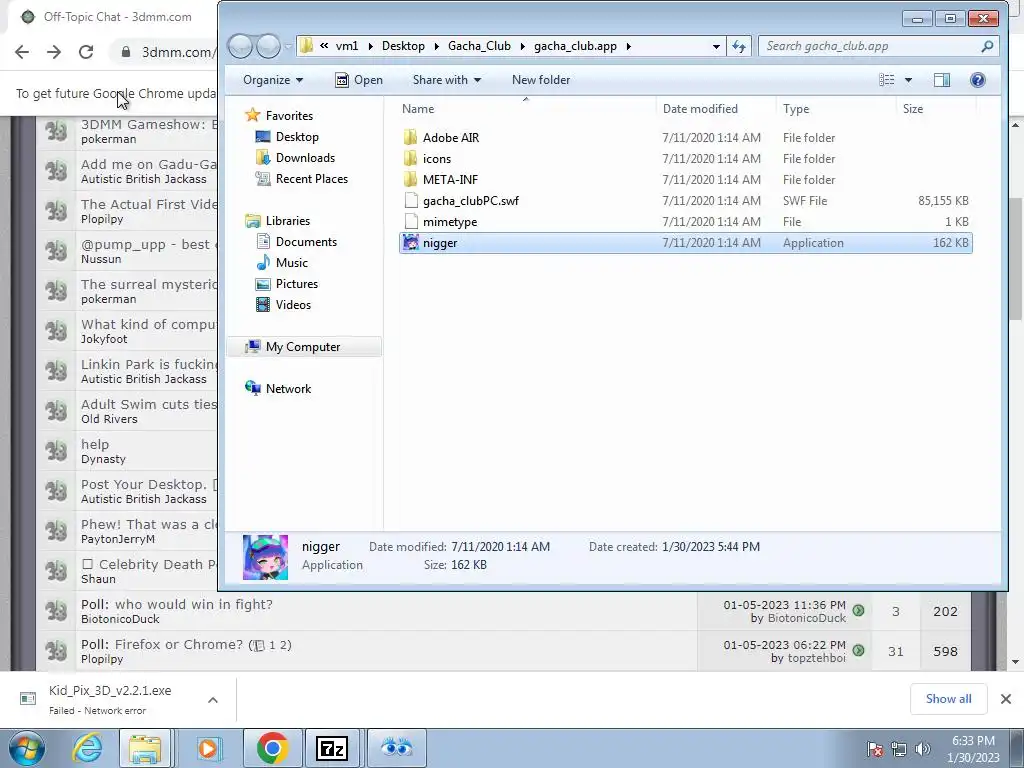Open Favorites in navigation pane

[x=289, y=116]
